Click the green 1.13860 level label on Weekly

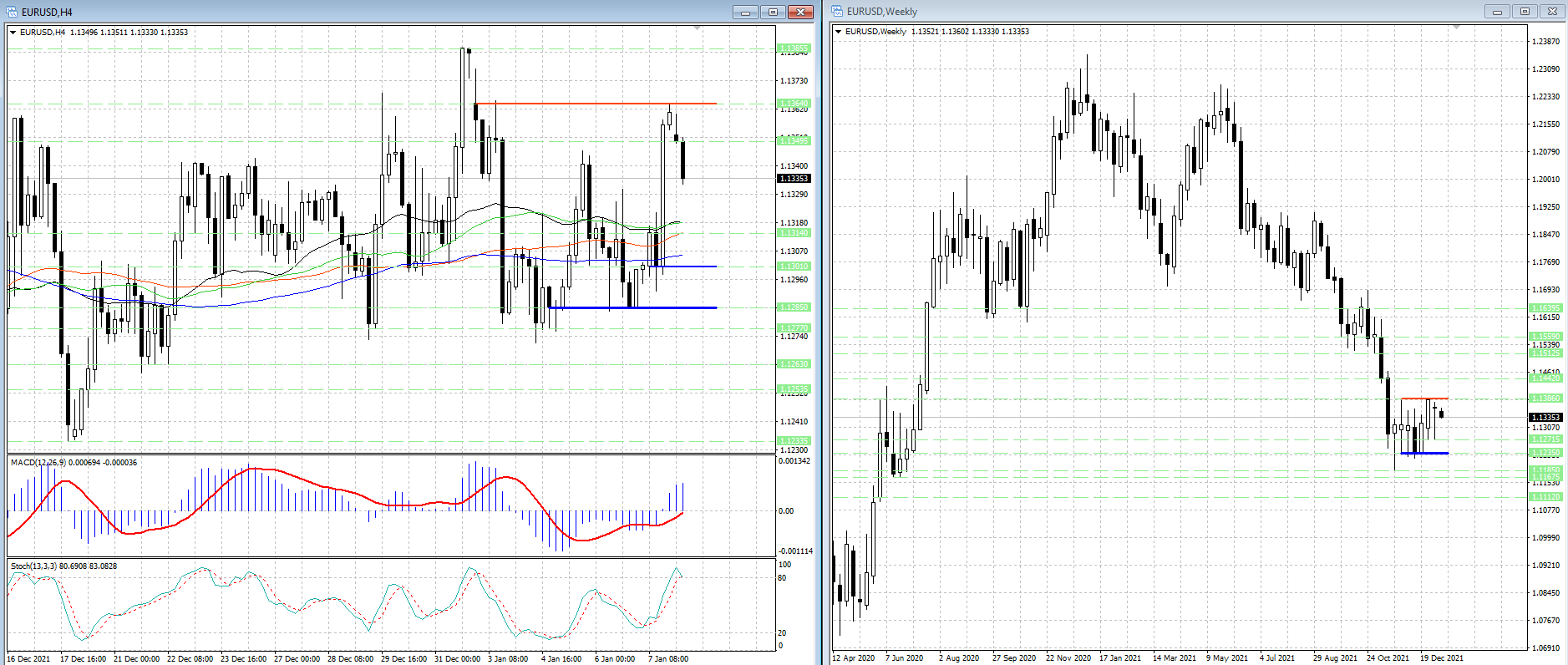tap(1545, 398)
